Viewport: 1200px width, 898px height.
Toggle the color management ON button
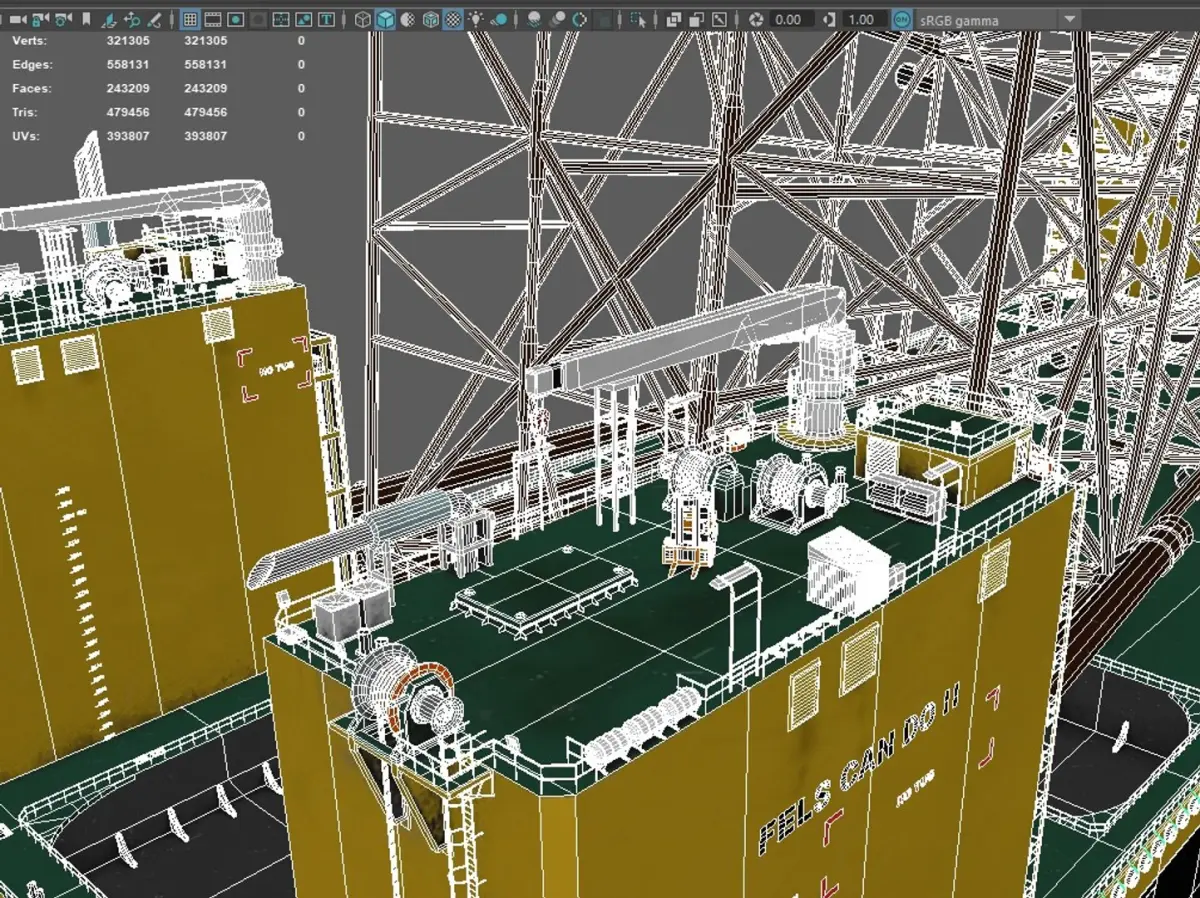[x=901, y=19]
